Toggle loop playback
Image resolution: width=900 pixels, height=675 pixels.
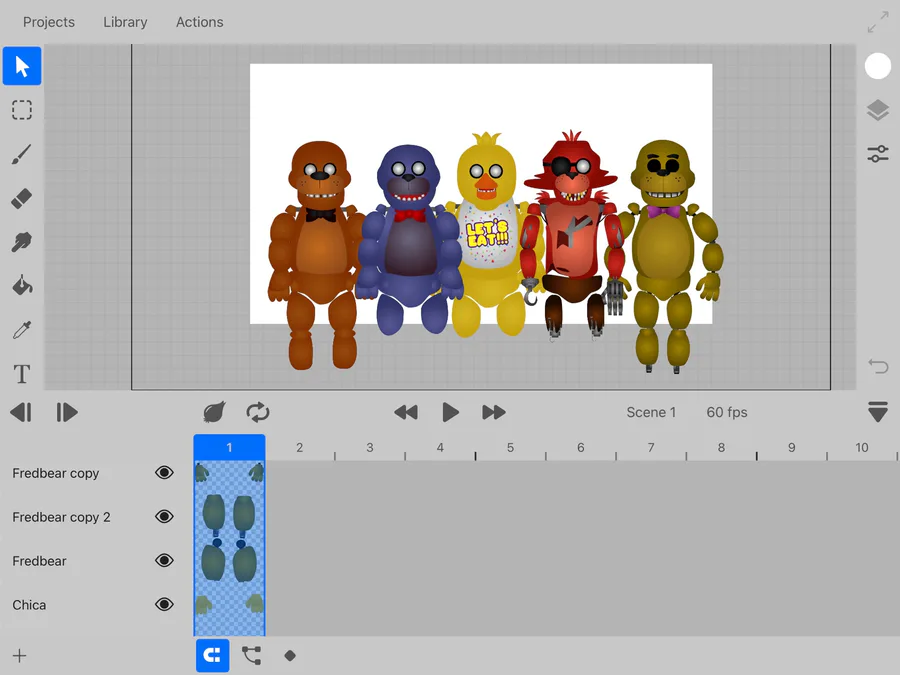(x=258, y=412)
